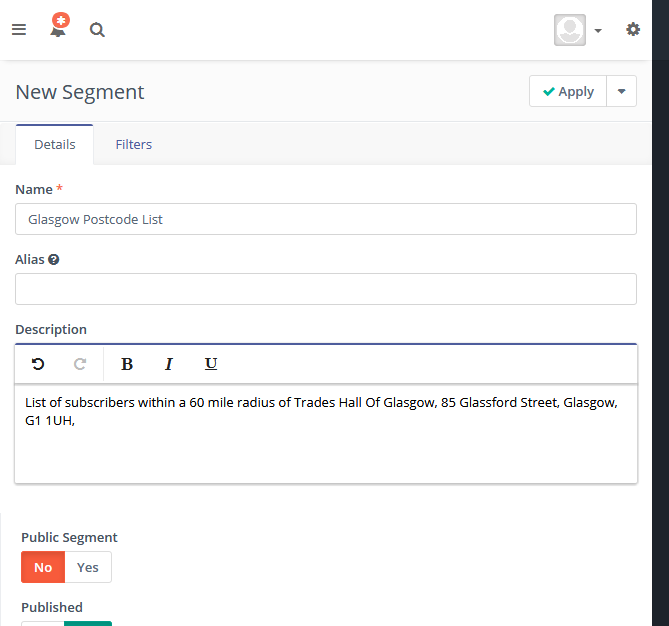The width and height of the screenshot is (669, 626).
Task: Set Public Segment to Yes
Action: coord(88,567)
